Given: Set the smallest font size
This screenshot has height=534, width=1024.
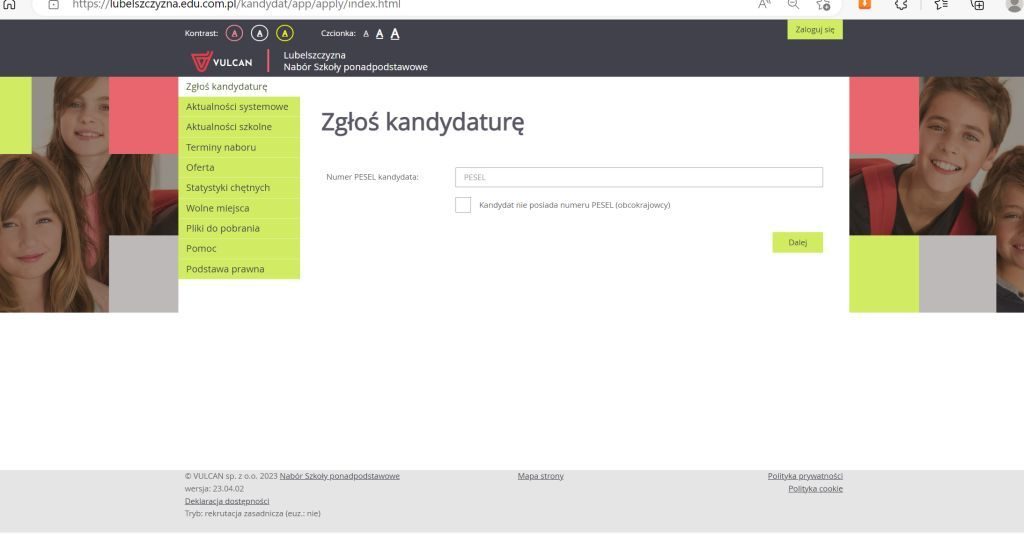Looking at the screenshot, I should [366, 34].
